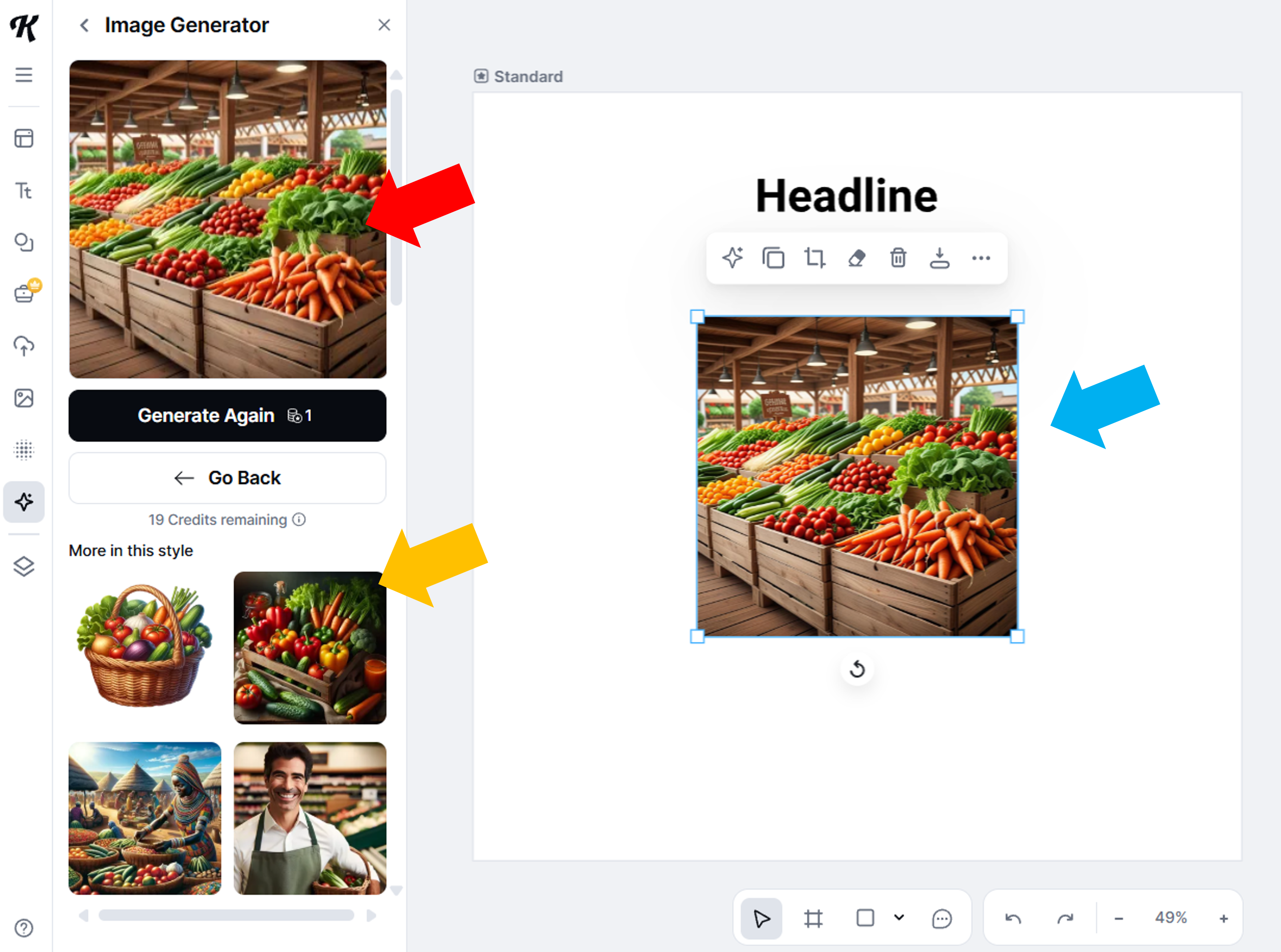Duplicate the image with the copy icon
The width and height of the screenshot is (1281, 952).
tap(773, 258)
